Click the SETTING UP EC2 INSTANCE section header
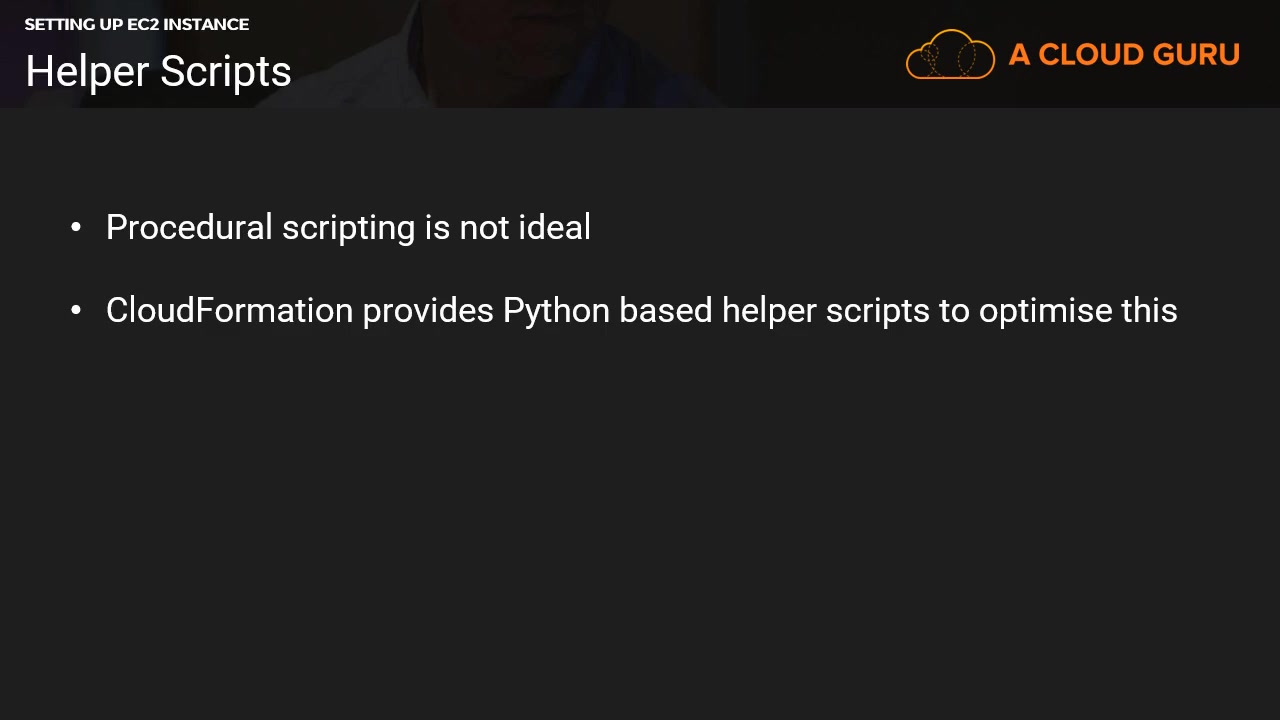 (137, 24)
